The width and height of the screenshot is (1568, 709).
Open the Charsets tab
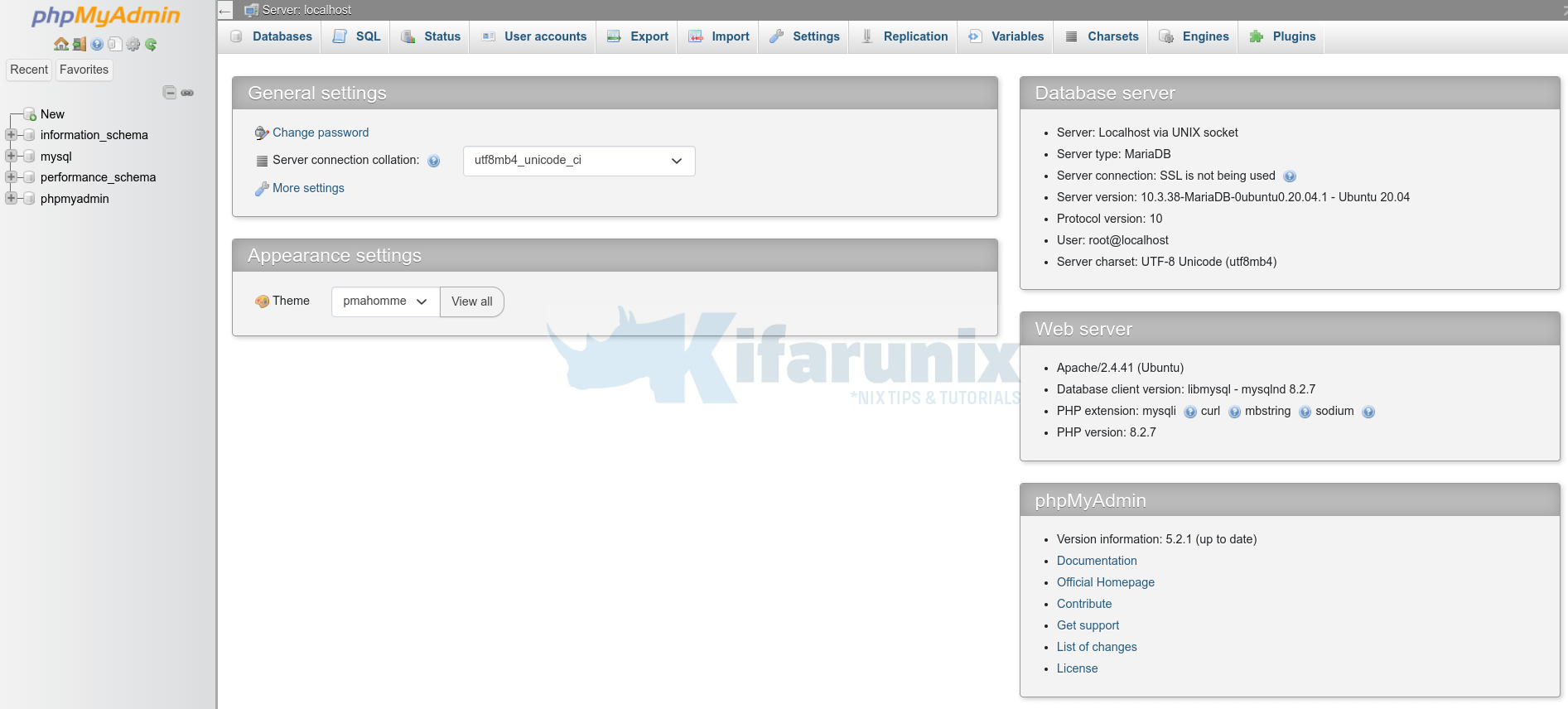(x=1101, y=36)
